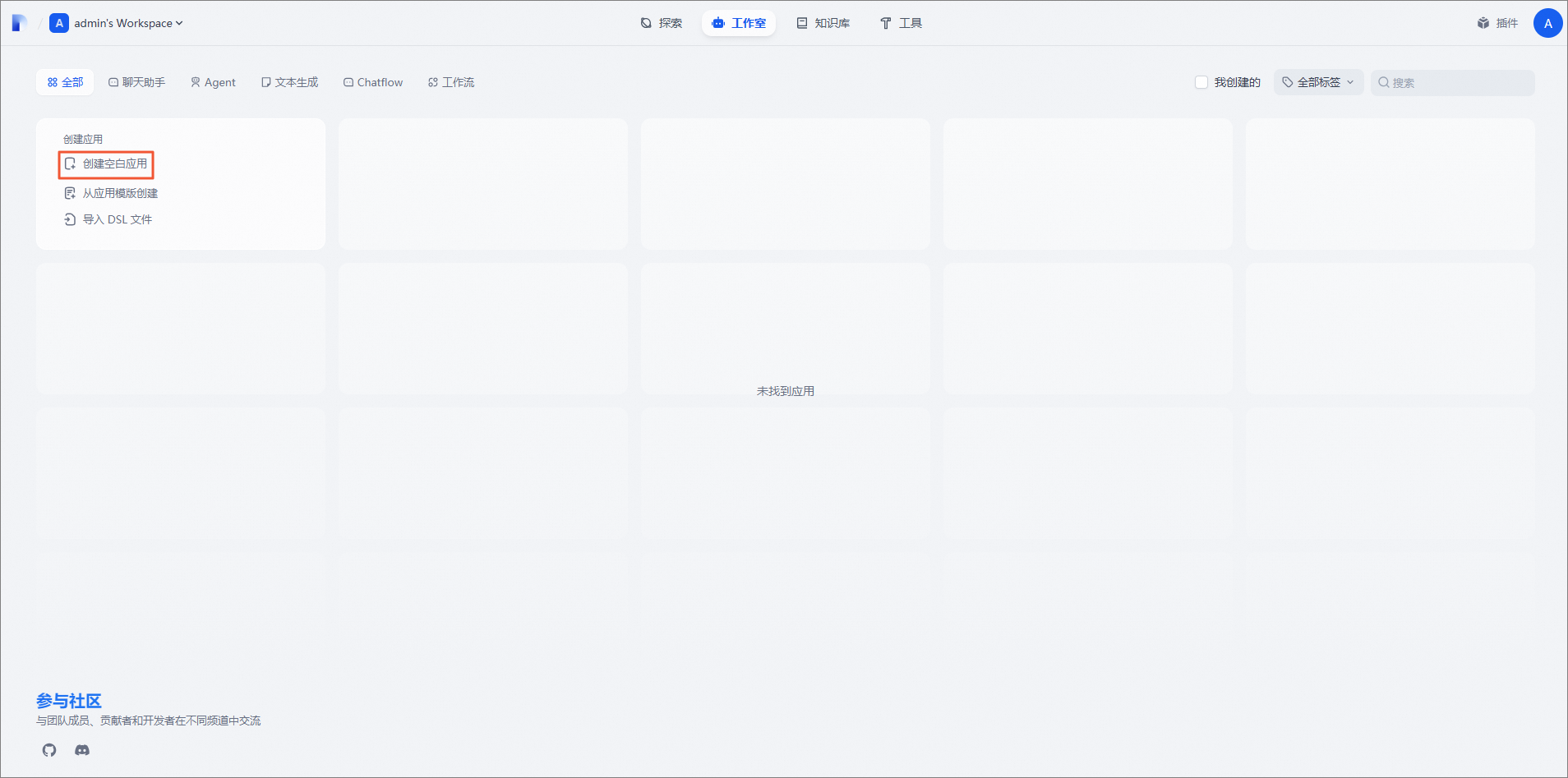1568x778 pixels.
Task: Select 导入 DSL 文件
Action: [108, 219]
